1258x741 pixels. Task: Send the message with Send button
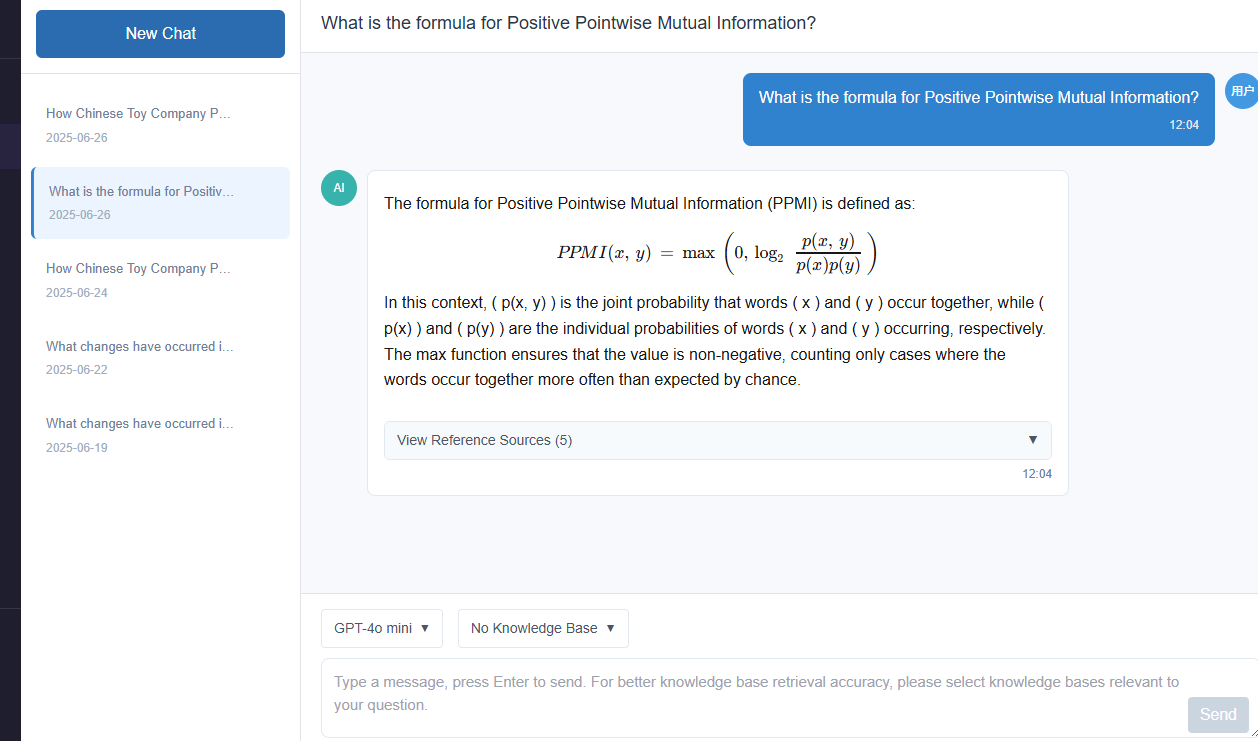point(1218,714)
